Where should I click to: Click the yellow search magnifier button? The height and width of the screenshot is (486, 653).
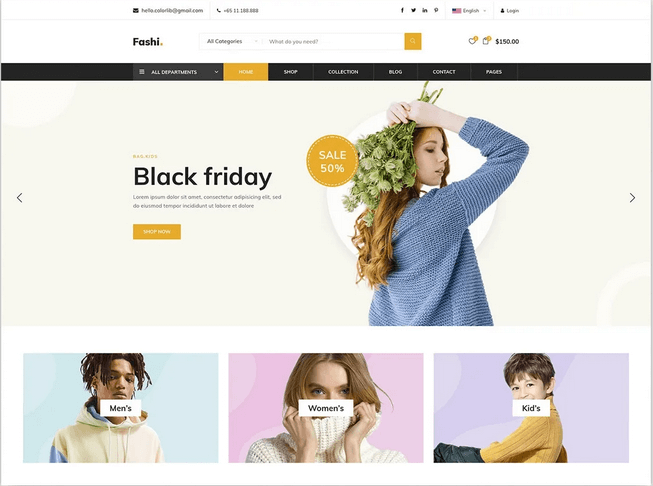(413, 41)
